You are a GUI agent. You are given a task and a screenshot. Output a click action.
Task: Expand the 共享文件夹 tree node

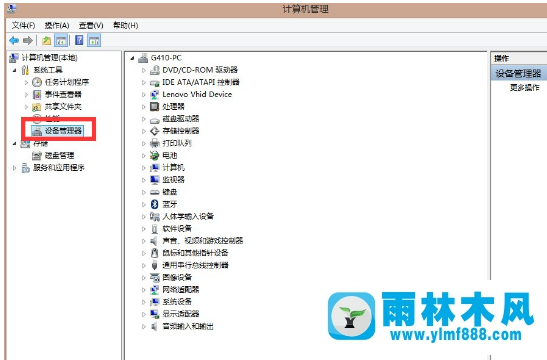pos(26,107)
